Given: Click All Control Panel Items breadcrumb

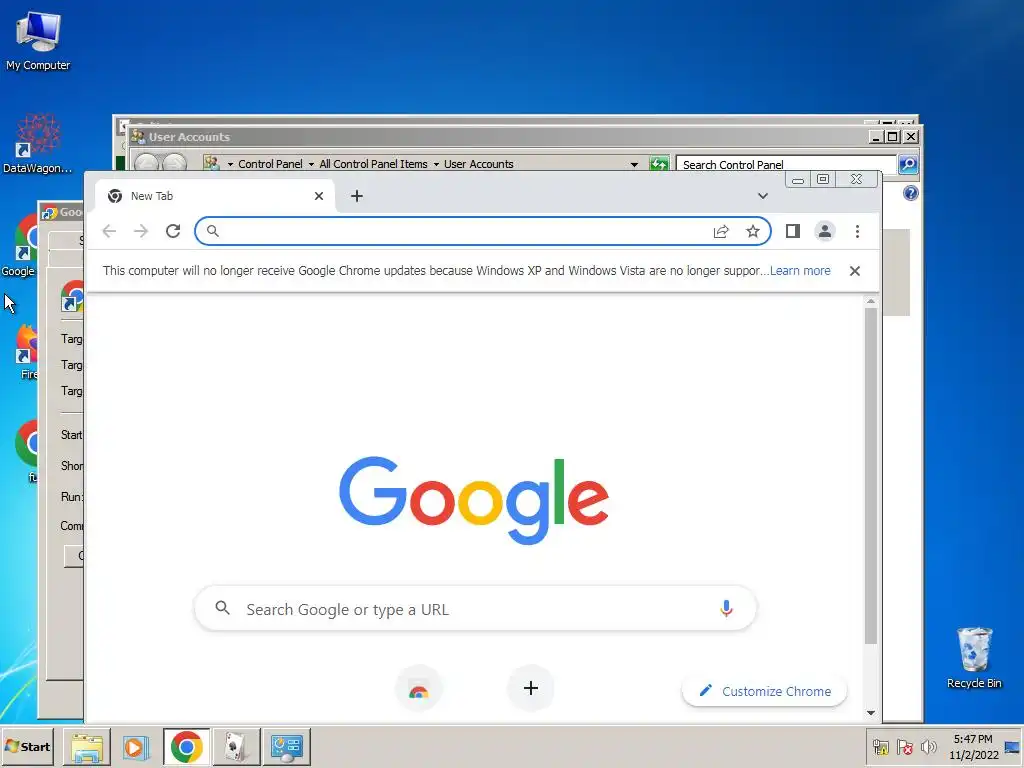Looking at the screenshot, I should coord(374,164).
